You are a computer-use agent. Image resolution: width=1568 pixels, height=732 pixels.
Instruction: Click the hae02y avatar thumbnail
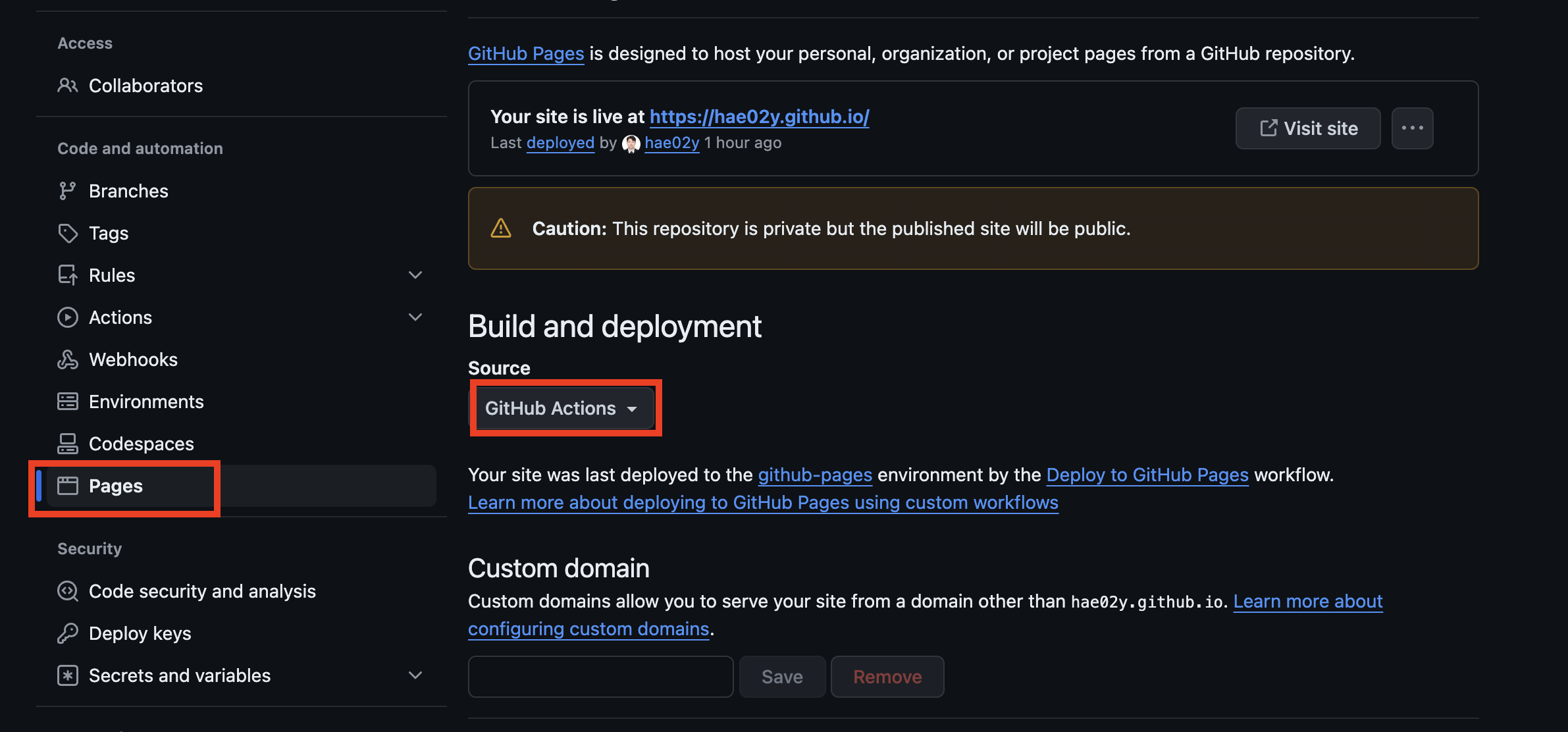tap(631, 144)
